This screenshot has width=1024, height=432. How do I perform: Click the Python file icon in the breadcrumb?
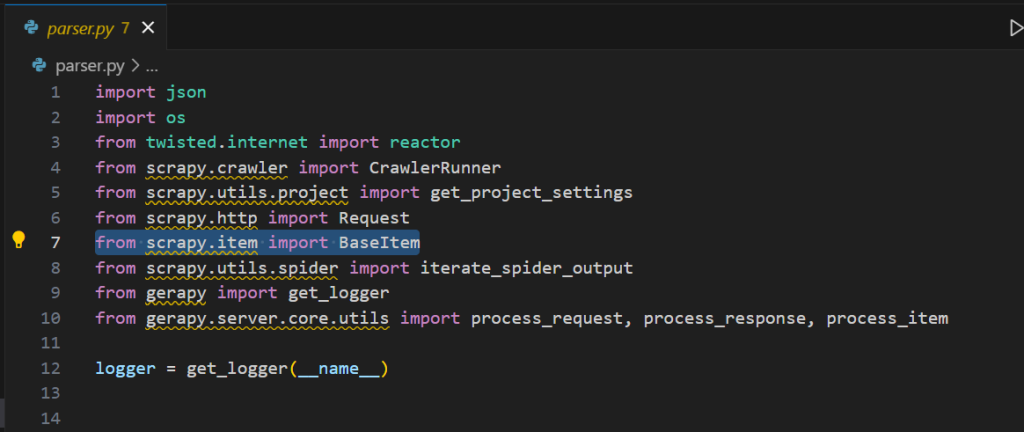(40, 66)
